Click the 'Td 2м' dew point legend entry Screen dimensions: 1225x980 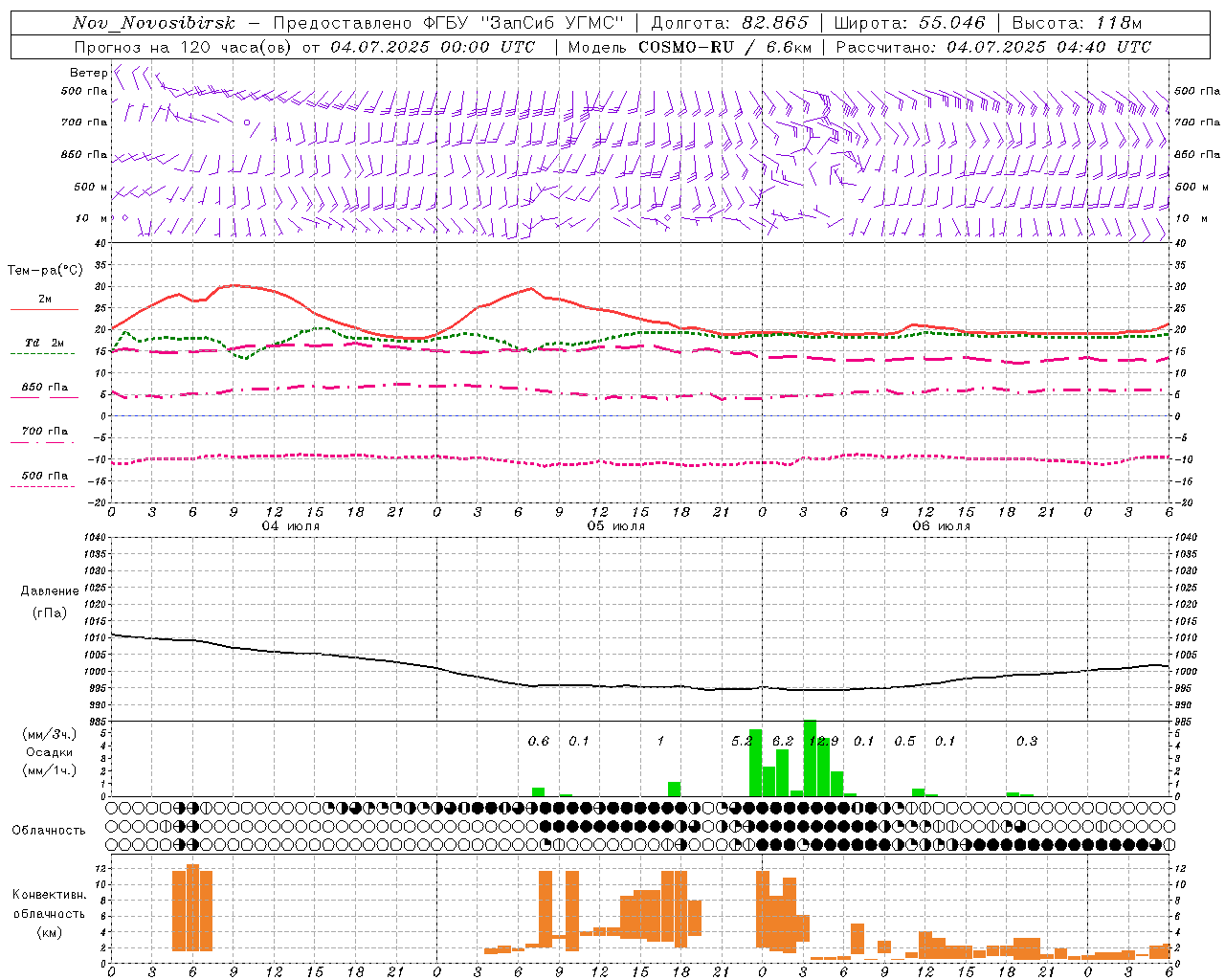(44, 343)
